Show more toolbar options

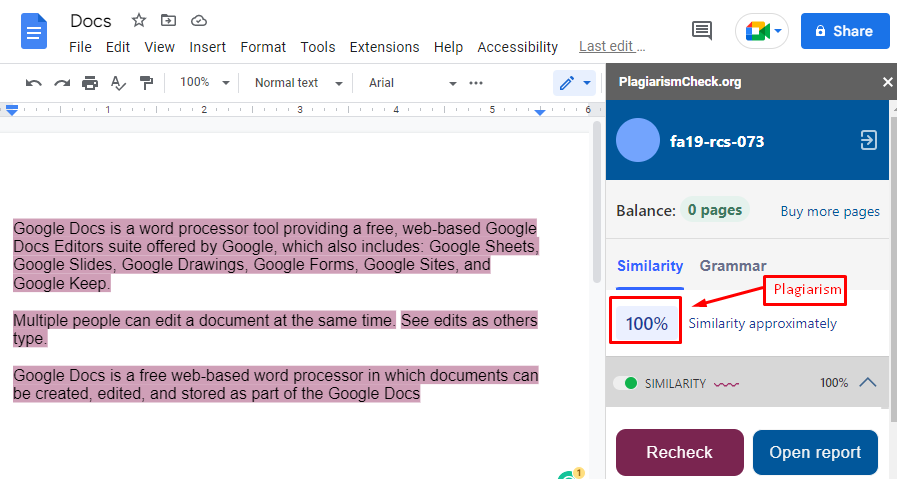click(x=476, y=83)
